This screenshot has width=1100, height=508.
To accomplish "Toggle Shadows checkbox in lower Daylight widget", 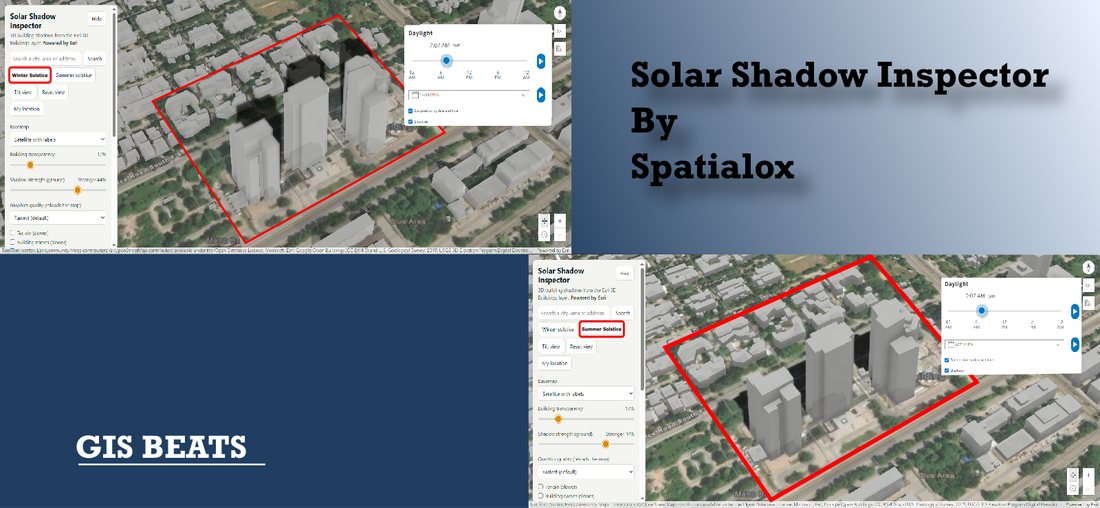I will click(946, 370).
